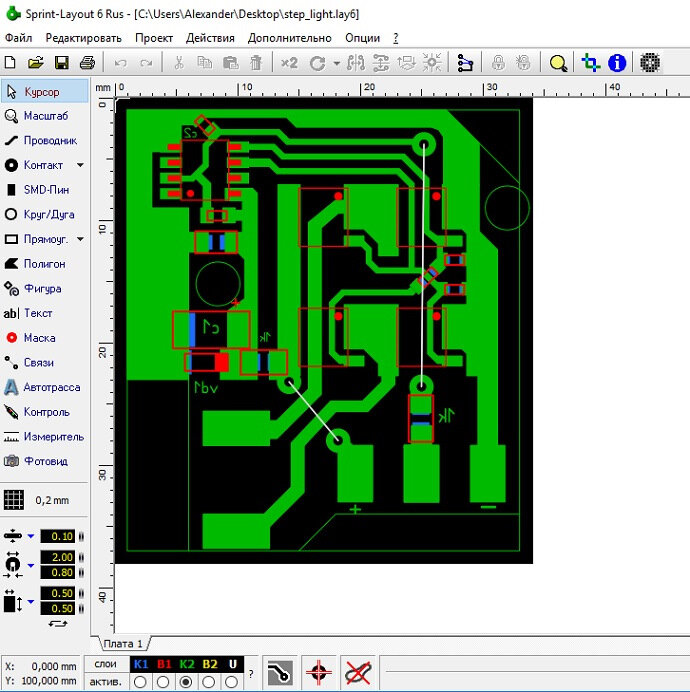
Task: Mirror selection horizontally icon
Action: coord(355,63)
